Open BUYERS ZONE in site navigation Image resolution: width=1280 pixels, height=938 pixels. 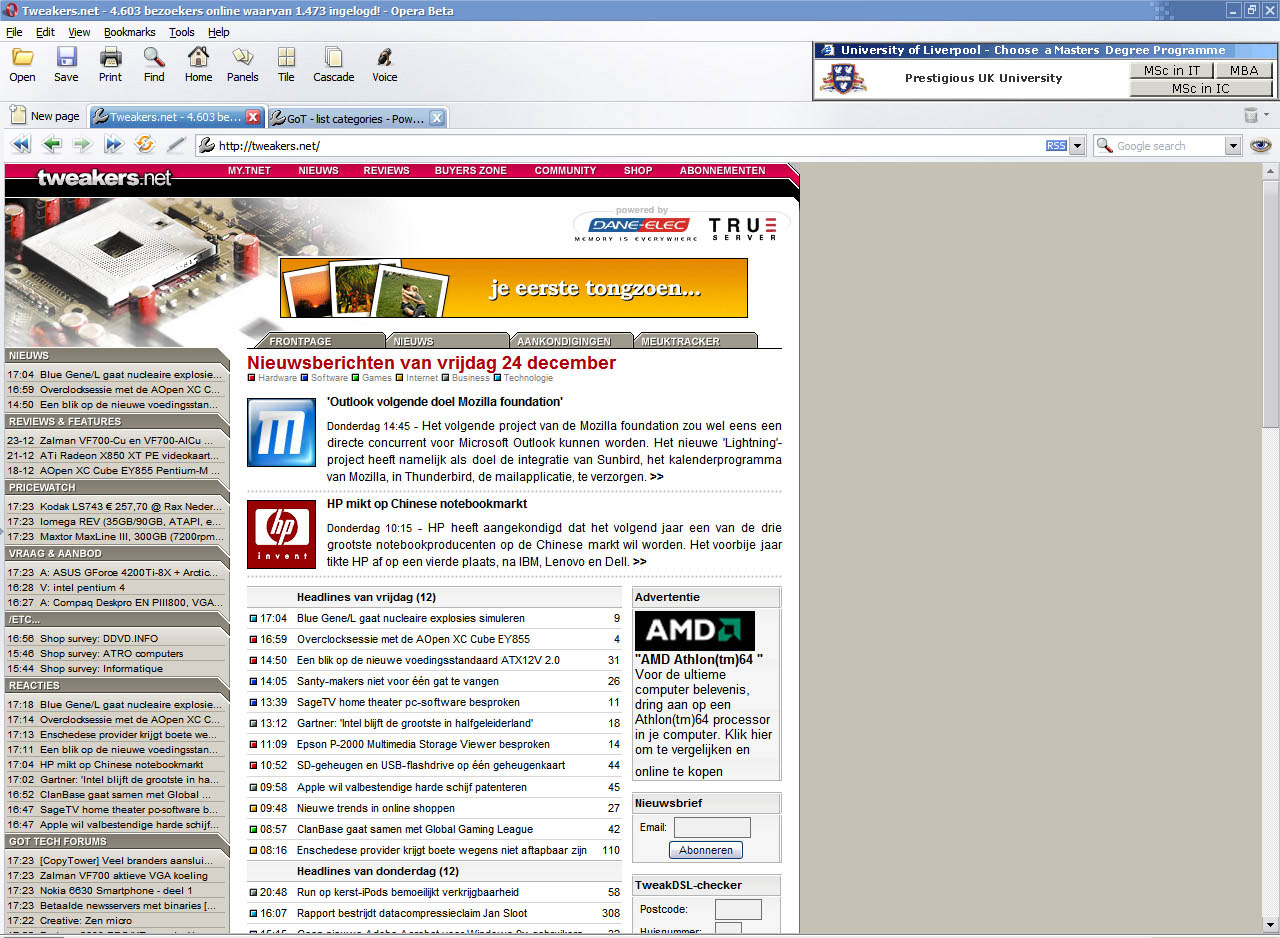click(470, 171)
